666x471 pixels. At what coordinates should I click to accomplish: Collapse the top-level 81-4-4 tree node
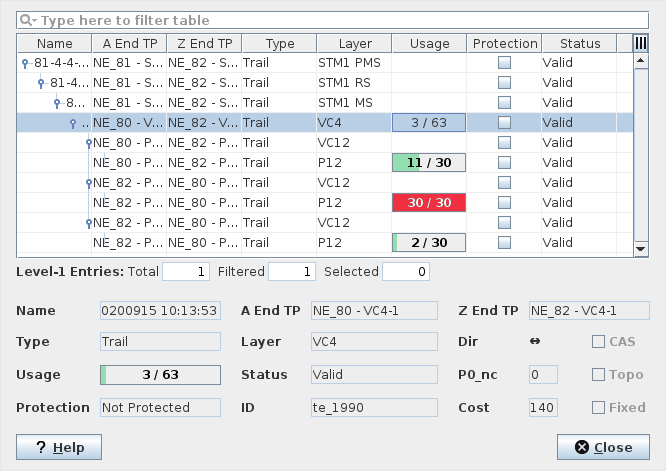(x=25, y=63)
